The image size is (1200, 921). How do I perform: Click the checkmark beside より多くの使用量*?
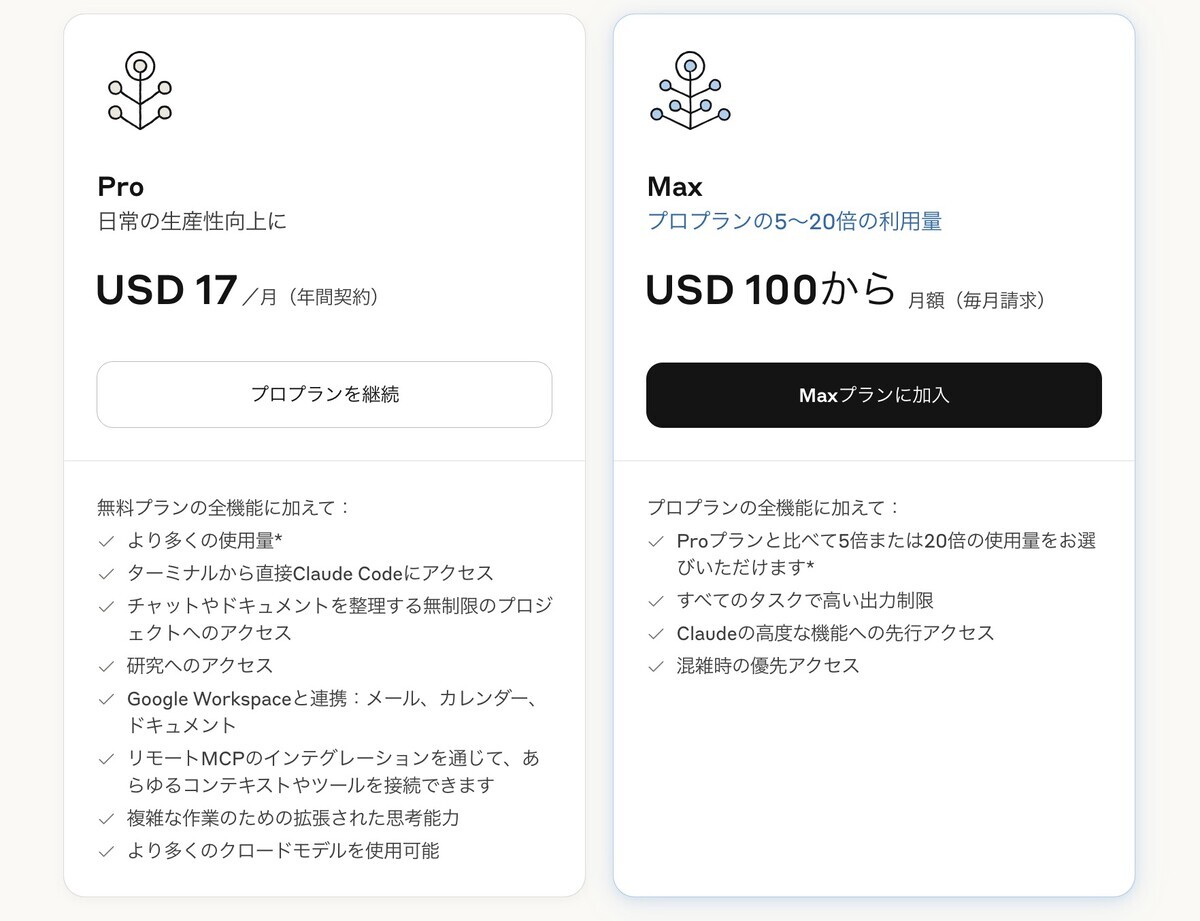click(x=106, y=540)
